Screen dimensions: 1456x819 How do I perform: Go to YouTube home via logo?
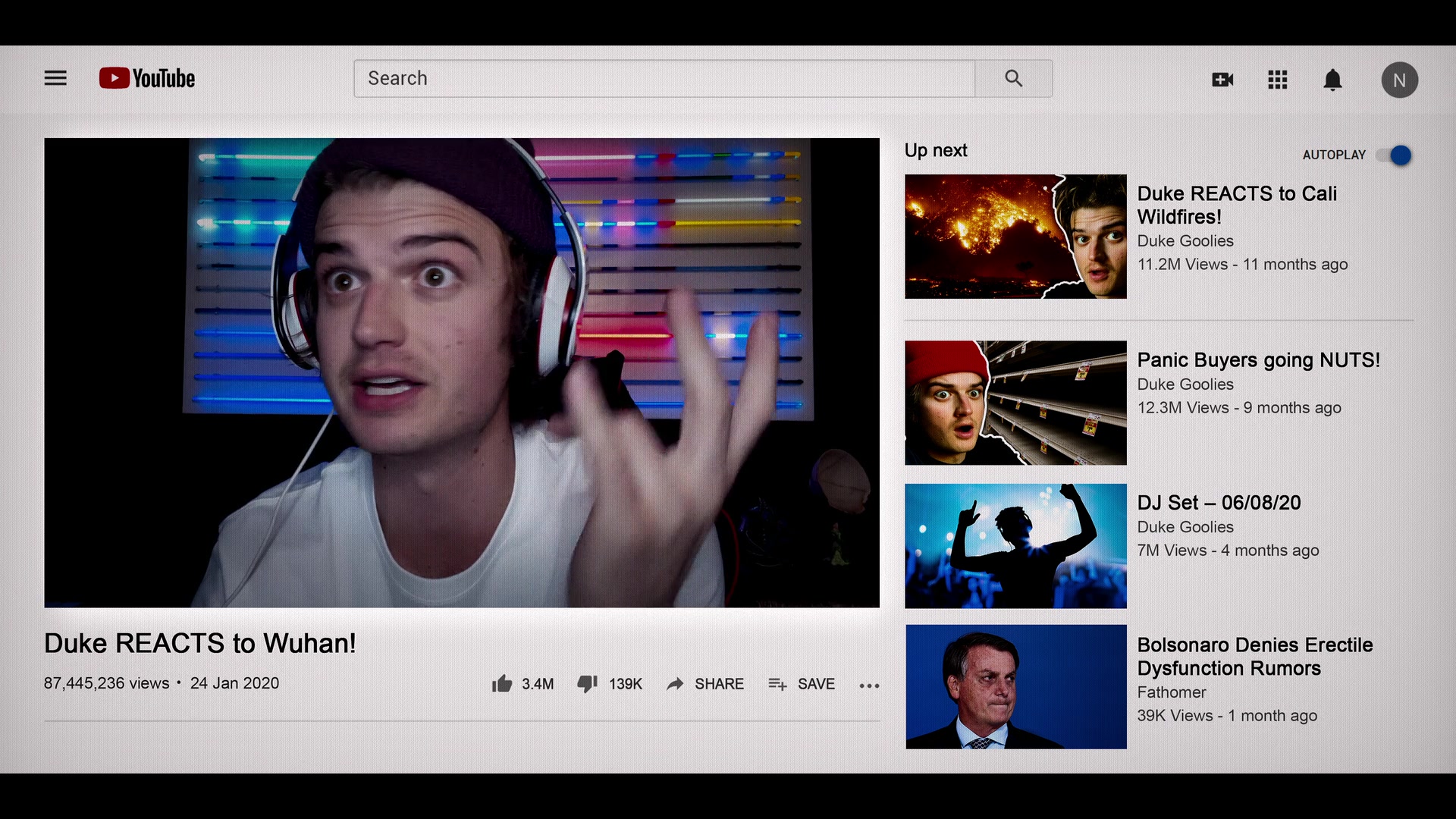(147, 78)
